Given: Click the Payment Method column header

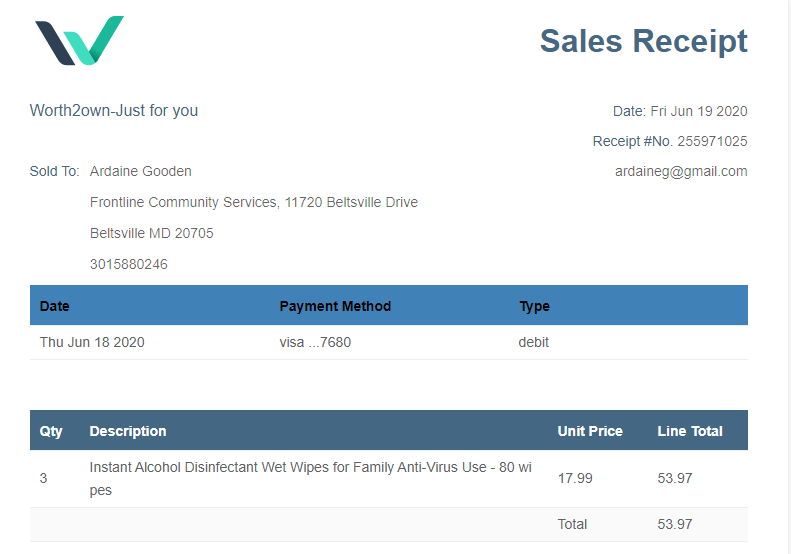Looking at the screenshot, I should click(335, 306).
